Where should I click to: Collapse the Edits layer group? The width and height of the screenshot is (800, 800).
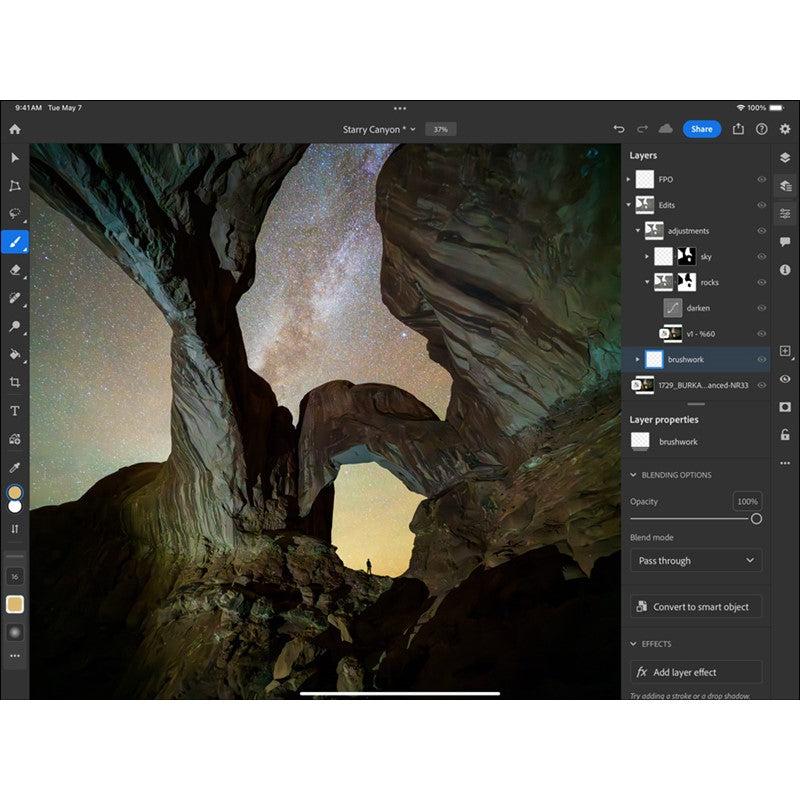point(629,205)
